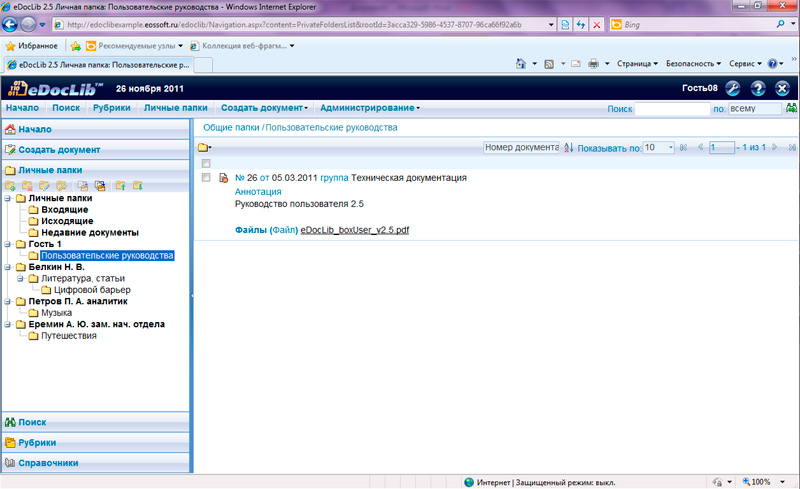Click the № 26 document link
This screenshot has width=800, height=489.
246,178
